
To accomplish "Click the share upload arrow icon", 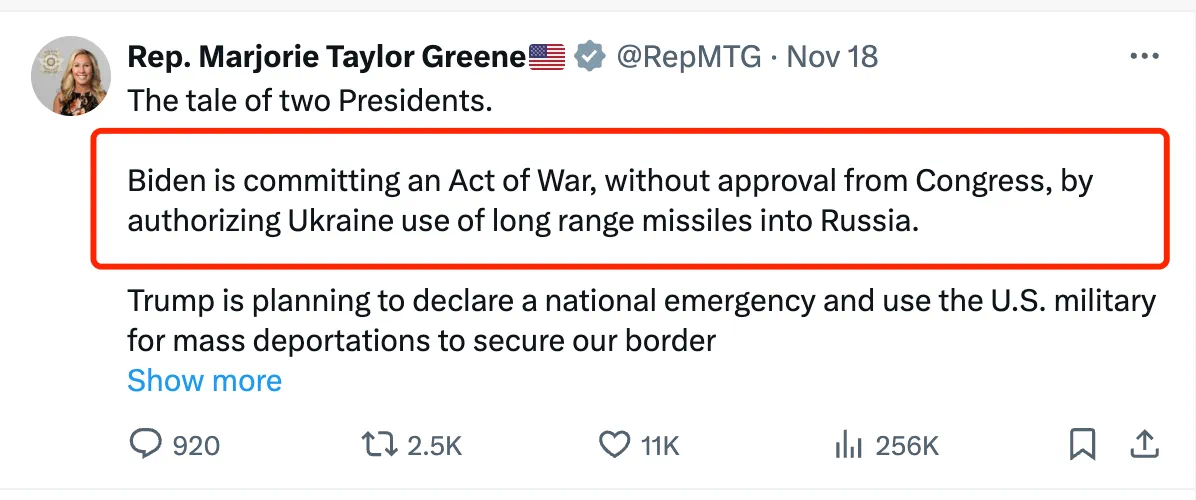I will tap(1144, 444).
